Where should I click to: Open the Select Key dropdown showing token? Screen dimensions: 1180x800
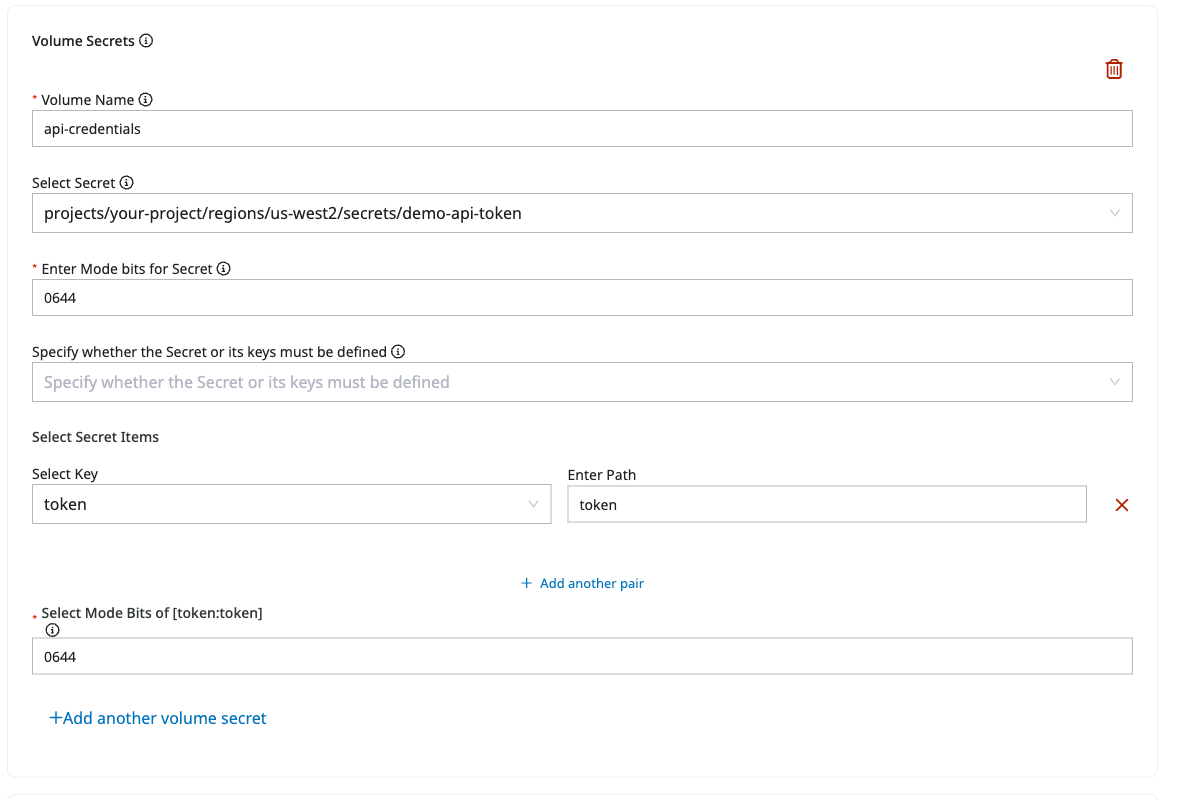(291, 504)
